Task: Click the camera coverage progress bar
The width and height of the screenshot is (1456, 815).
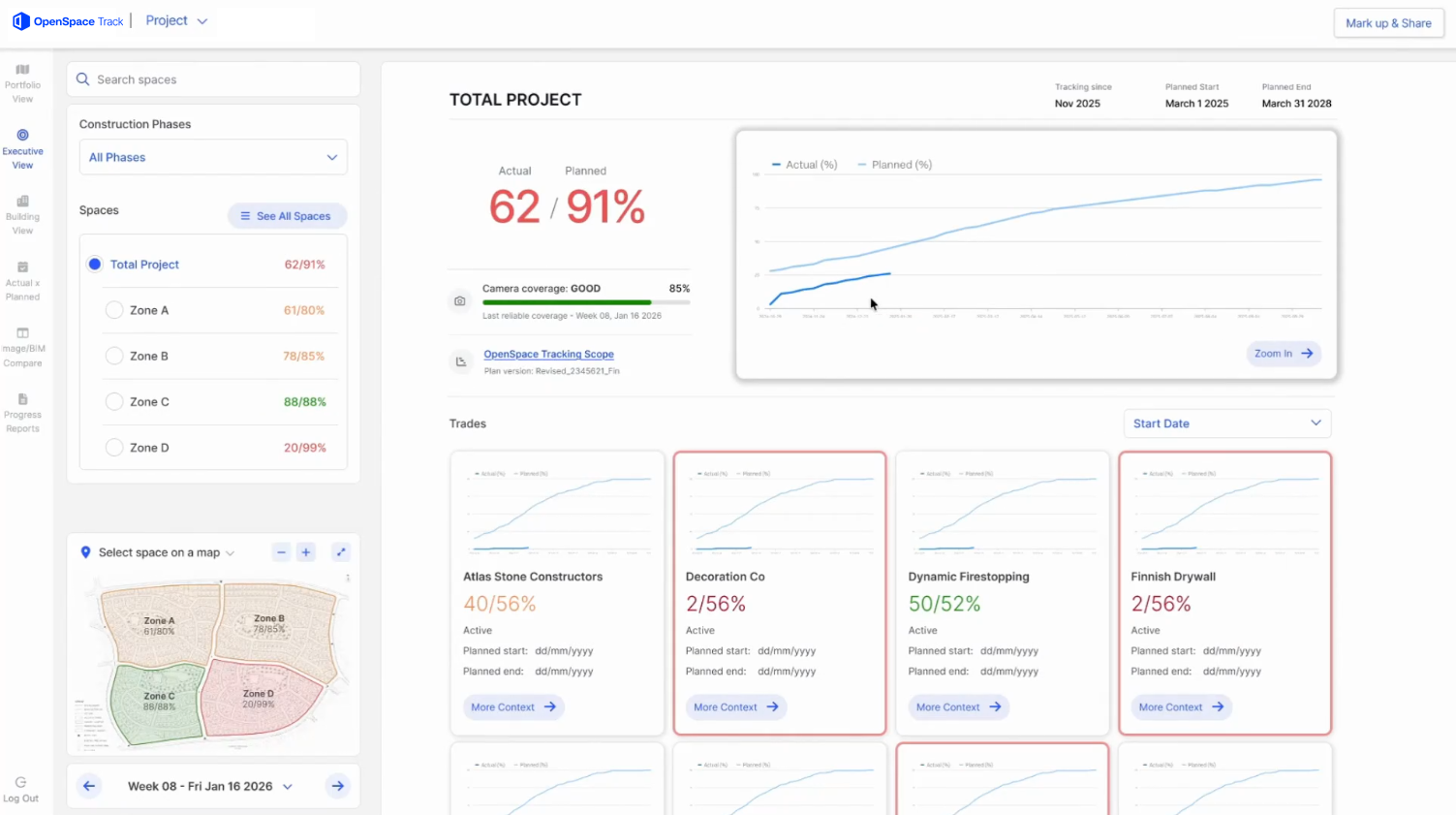Action: (586, 302)
